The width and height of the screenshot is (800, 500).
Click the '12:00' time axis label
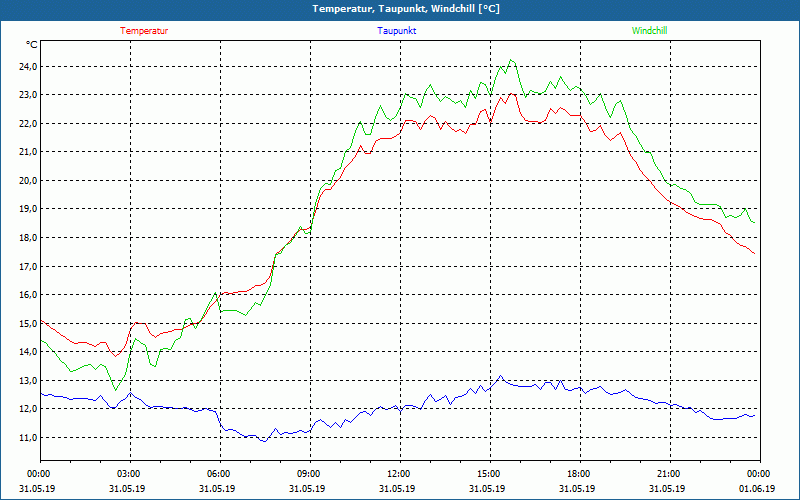point(397,474)
